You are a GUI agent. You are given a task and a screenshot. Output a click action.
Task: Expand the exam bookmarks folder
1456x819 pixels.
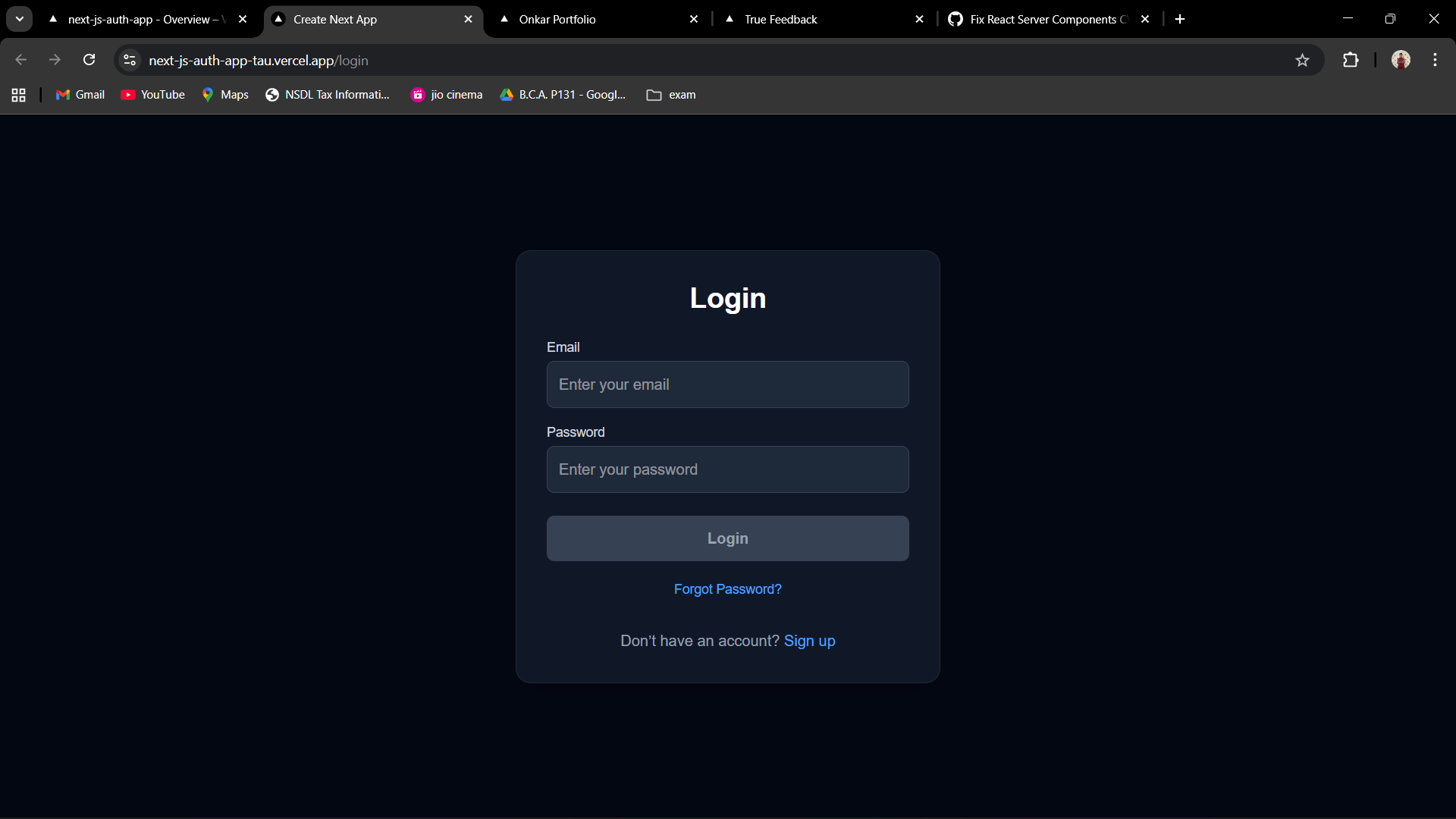(671, 95)
